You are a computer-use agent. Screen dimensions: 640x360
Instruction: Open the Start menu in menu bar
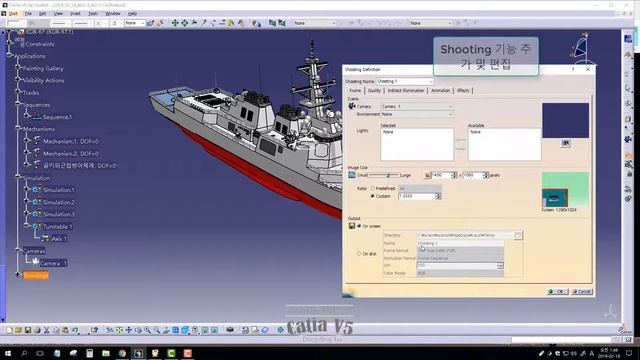point(13,13)
